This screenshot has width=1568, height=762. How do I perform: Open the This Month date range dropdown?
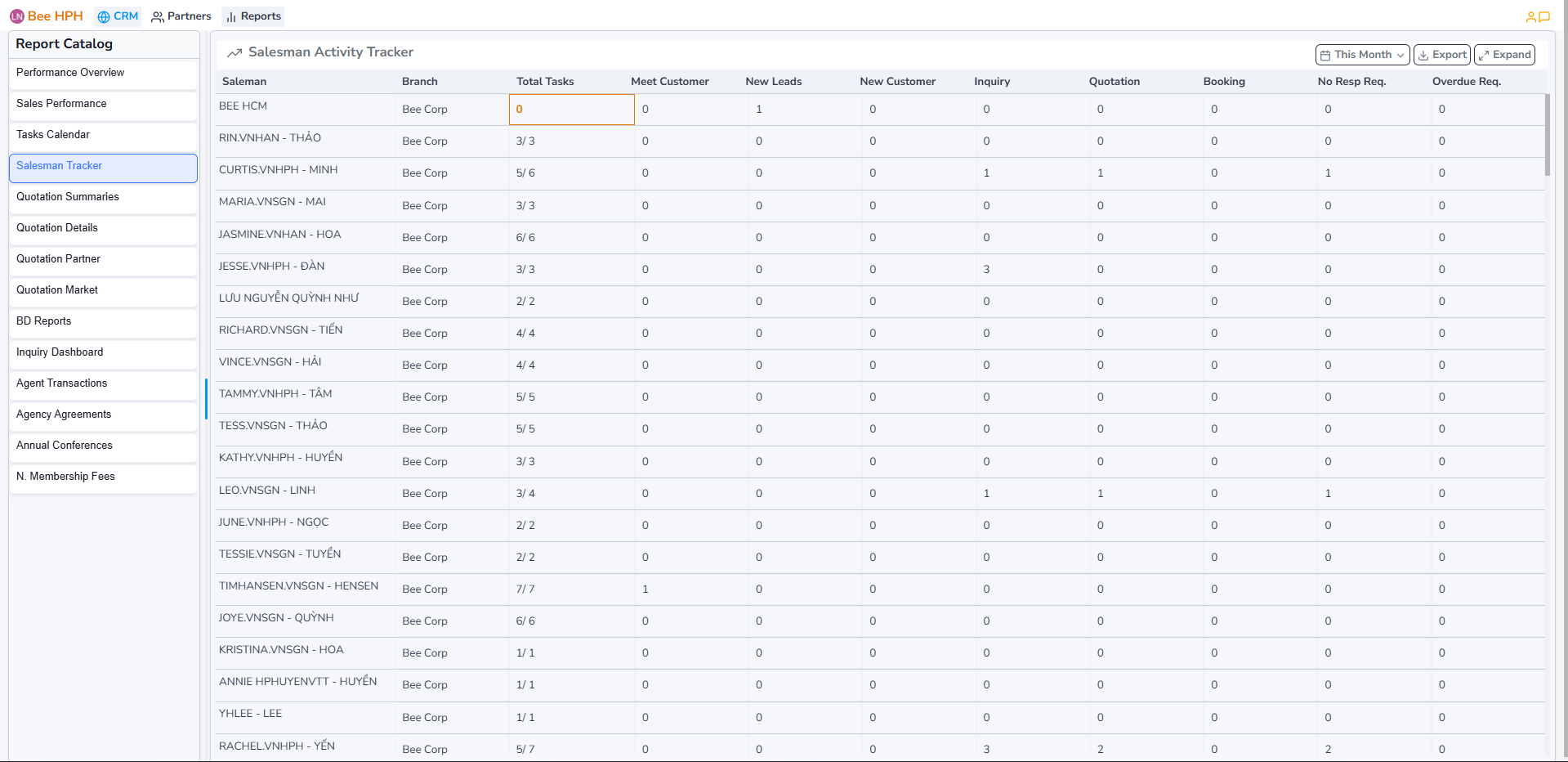click(x=1361, y=54)
